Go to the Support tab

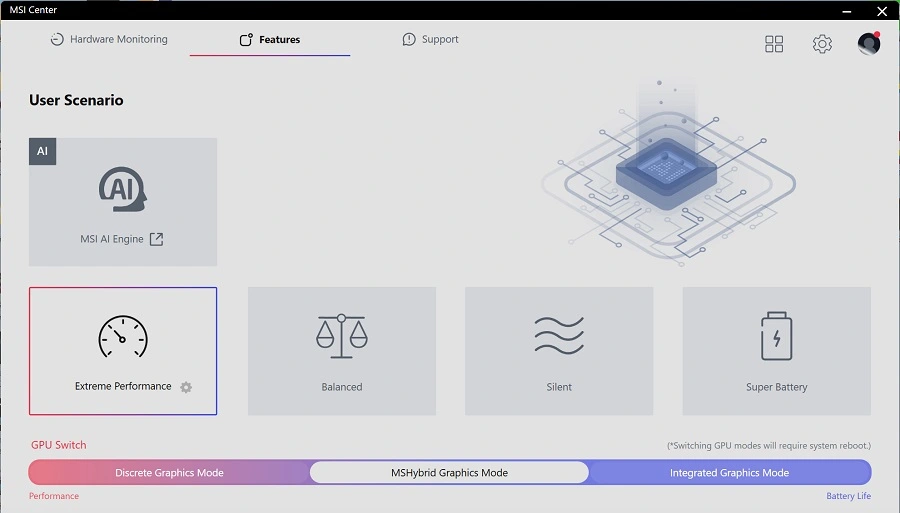(x=430, y=40)
